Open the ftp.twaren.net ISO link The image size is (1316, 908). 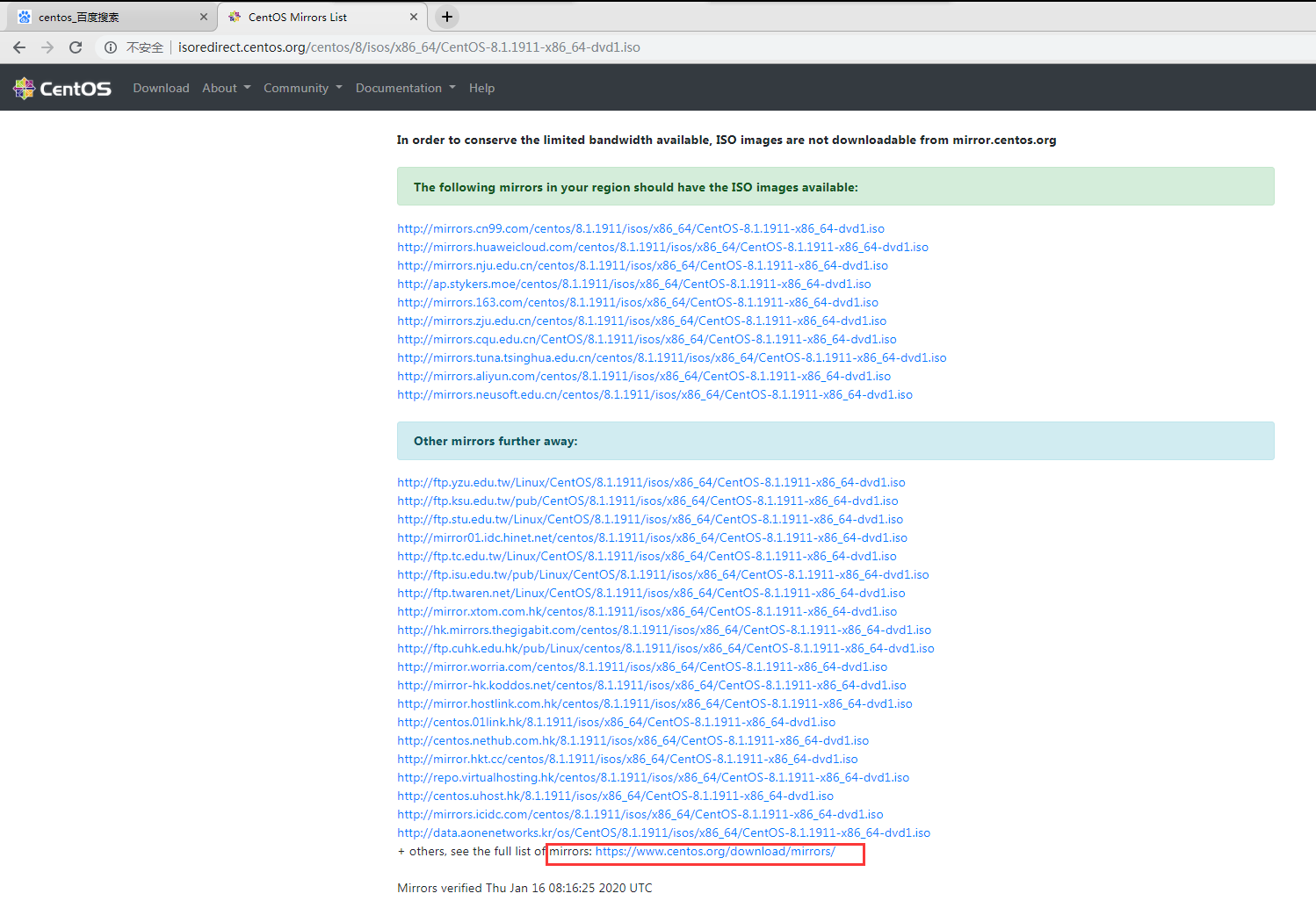pyautogui.click(x=651, y=593)
